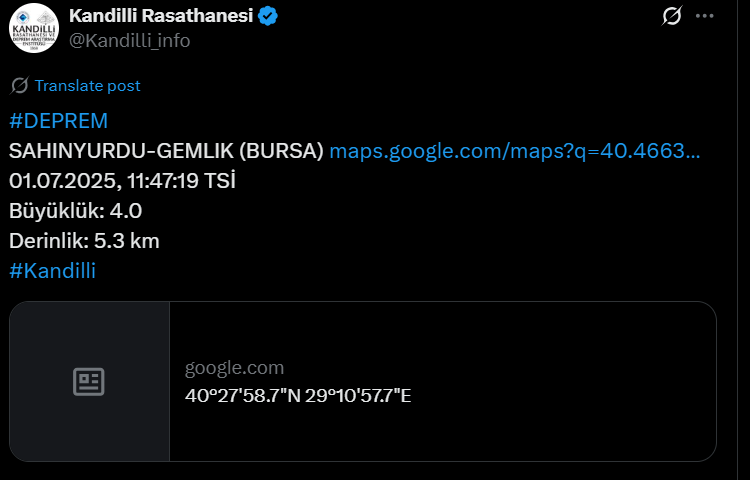Screen dimensions: 750x480
Task: Translate the post using Translate post link
Action: (x=87, y=86)
